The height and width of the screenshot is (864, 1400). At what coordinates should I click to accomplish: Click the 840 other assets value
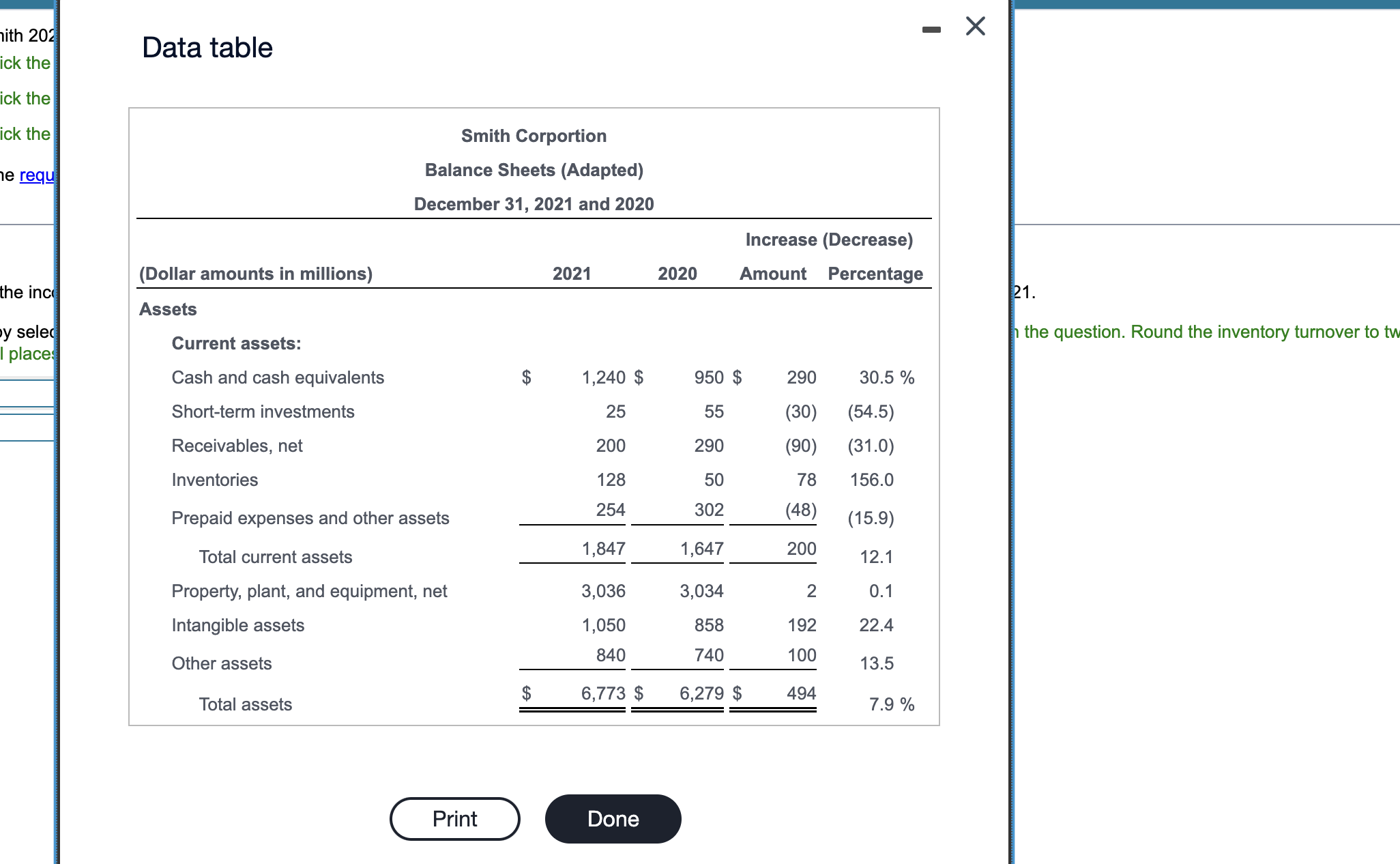(611, 655)
